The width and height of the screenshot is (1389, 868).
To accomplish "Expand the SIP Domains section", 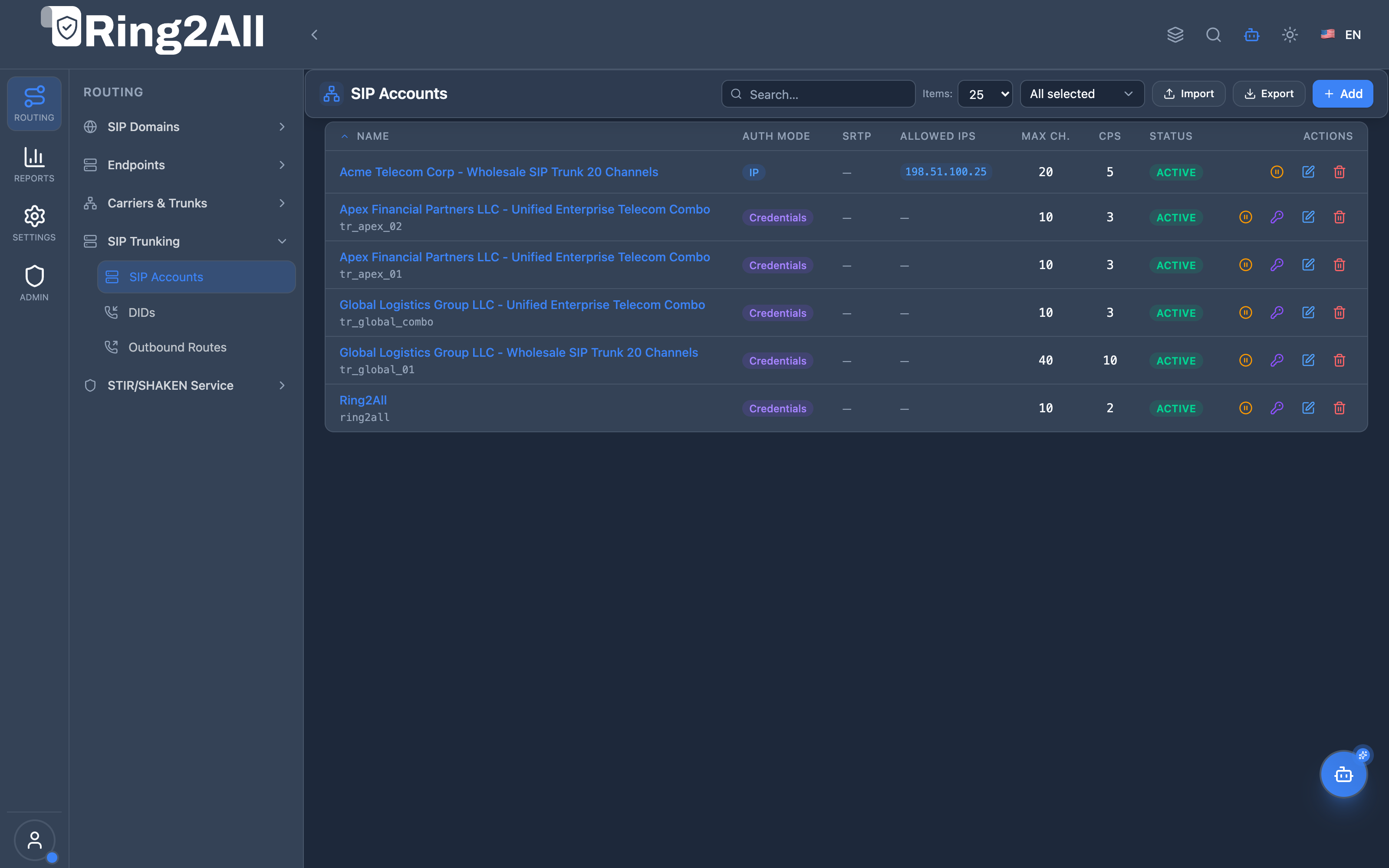I will pyautogui.click(x=185, y=127).
